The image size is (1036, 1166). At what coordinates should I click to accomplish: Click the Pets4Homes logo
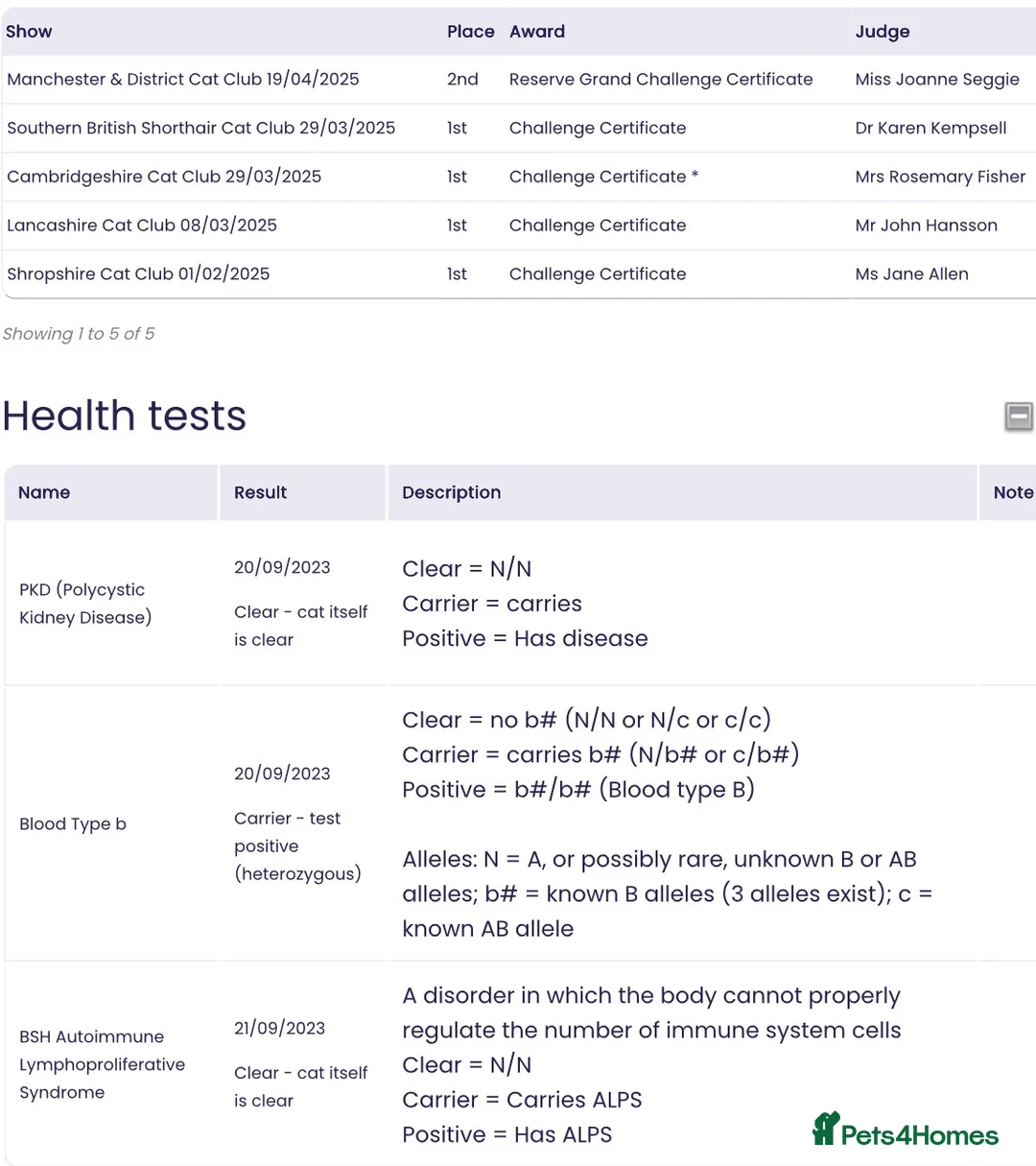(x=906, y=1131)
